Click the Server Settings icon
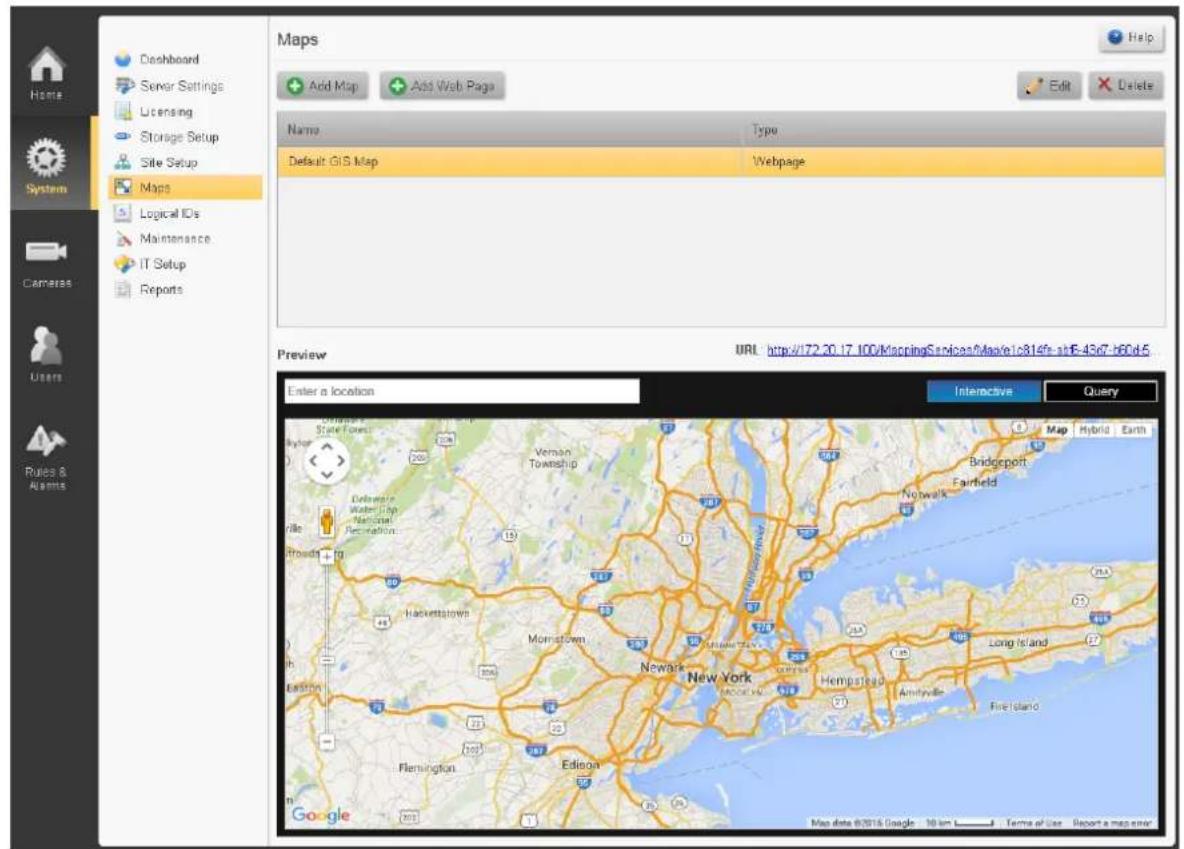This screenshot has width=1184, height=849. click(x=124, y=85)
